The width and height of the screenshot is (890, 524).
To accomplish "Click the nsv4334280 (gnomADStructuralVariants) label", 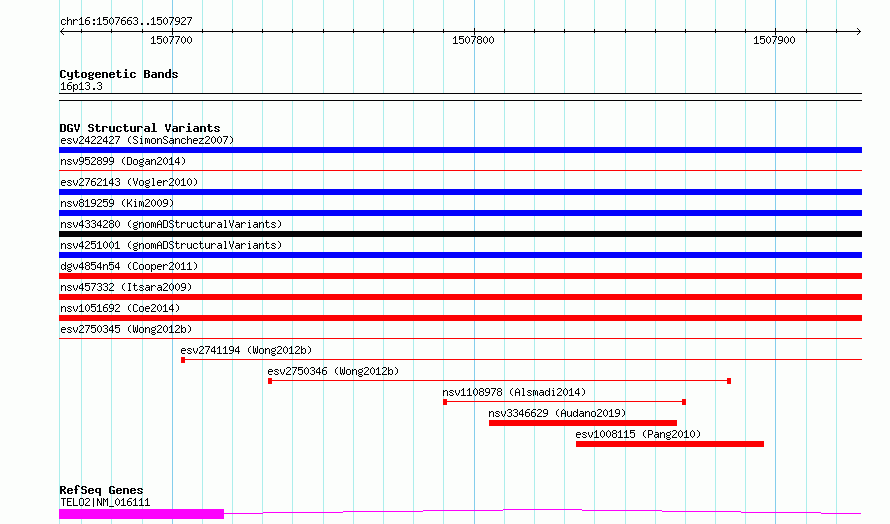I will [171, 224].
